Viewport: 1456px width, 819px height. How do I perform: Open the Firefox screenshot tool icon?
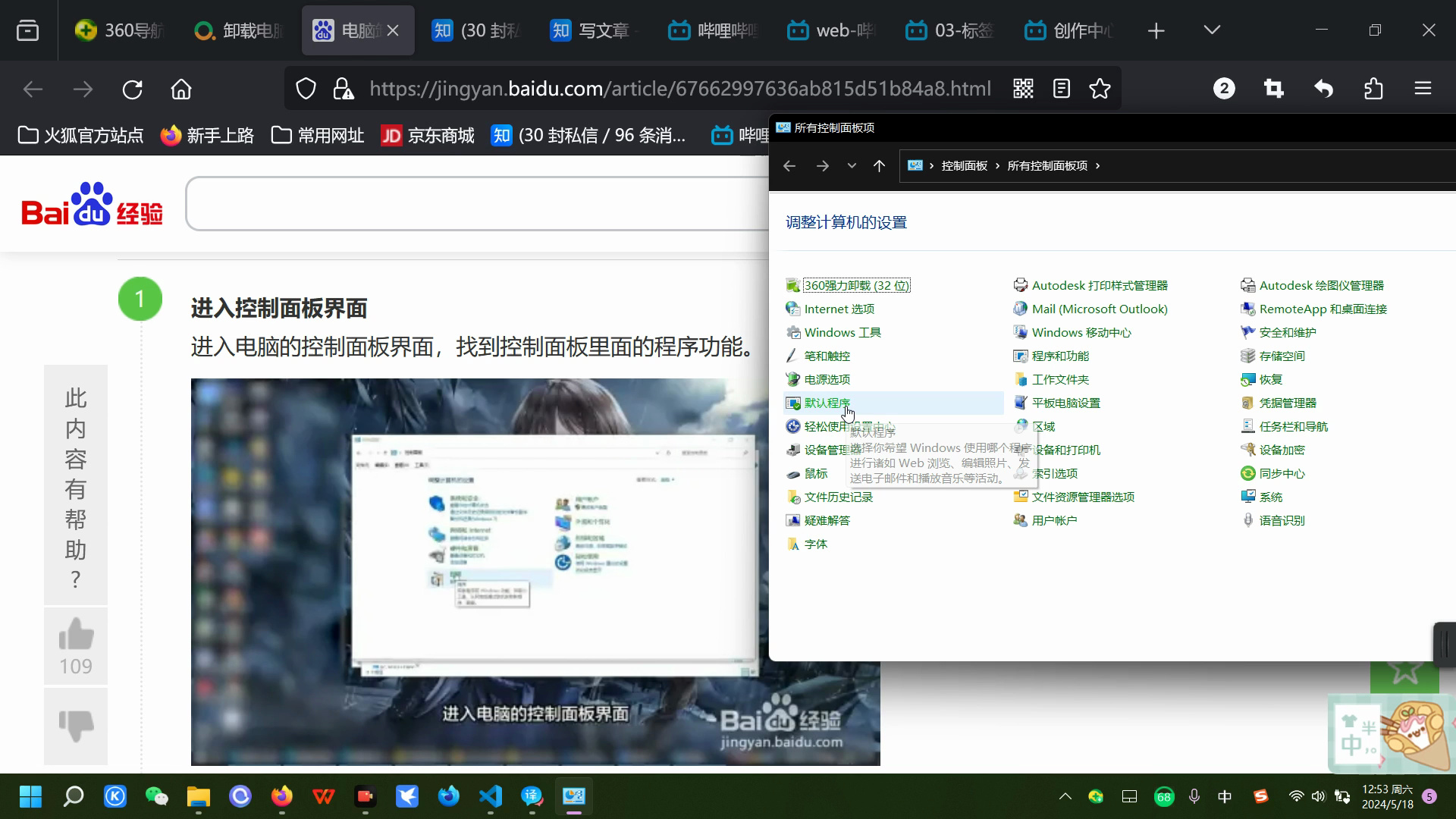point(1273,89)
